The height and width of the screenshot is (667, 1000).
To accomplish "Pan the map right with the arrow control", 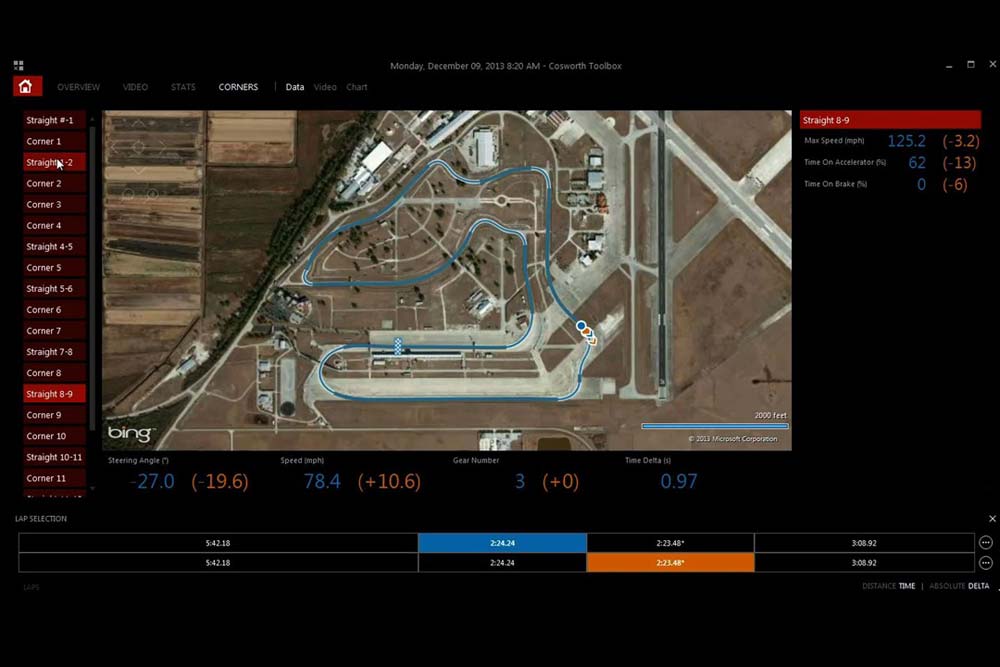I will 163,147.
